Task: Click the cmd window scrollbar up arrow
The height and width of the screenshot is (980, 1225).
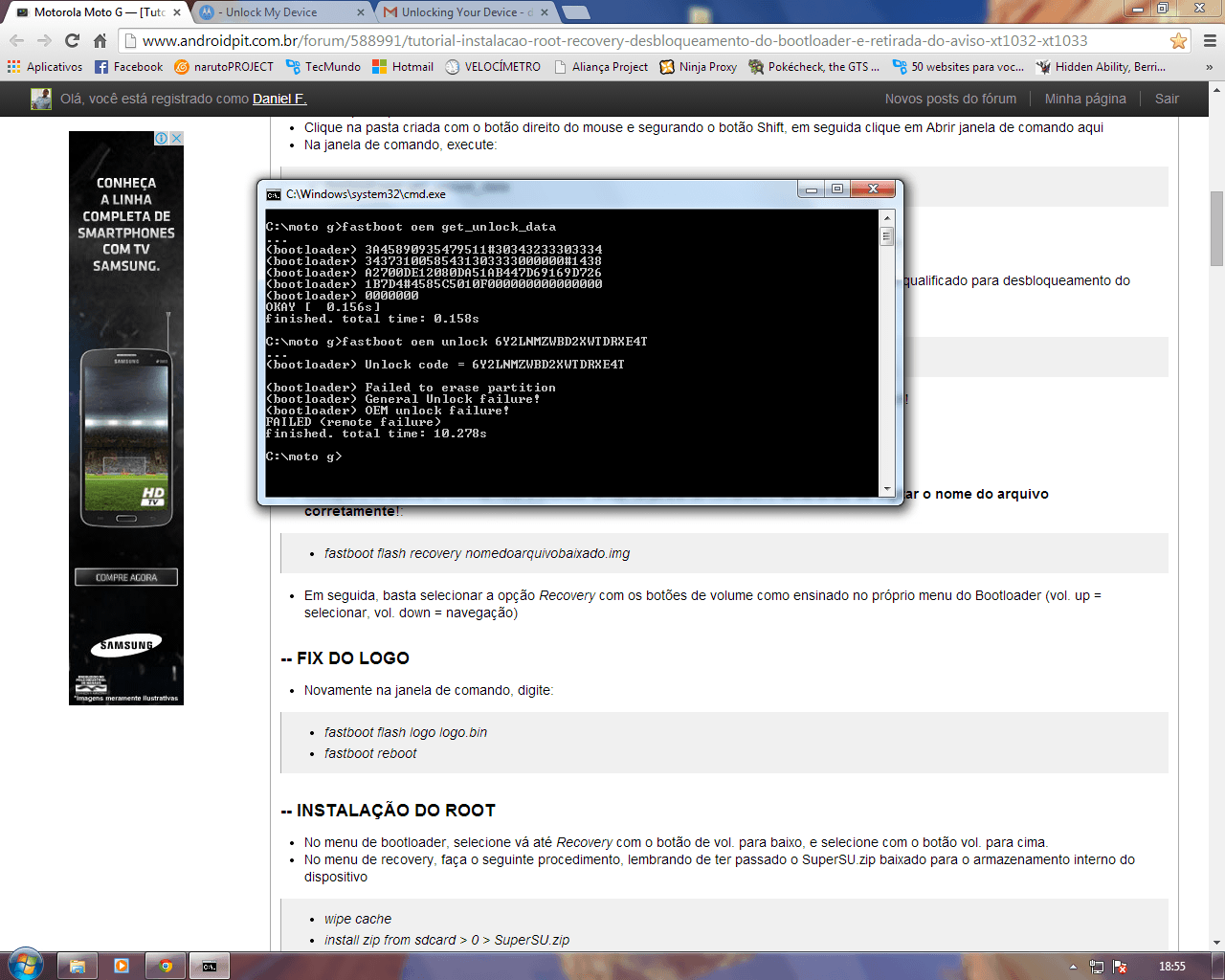Action: (x=887, y=217)
